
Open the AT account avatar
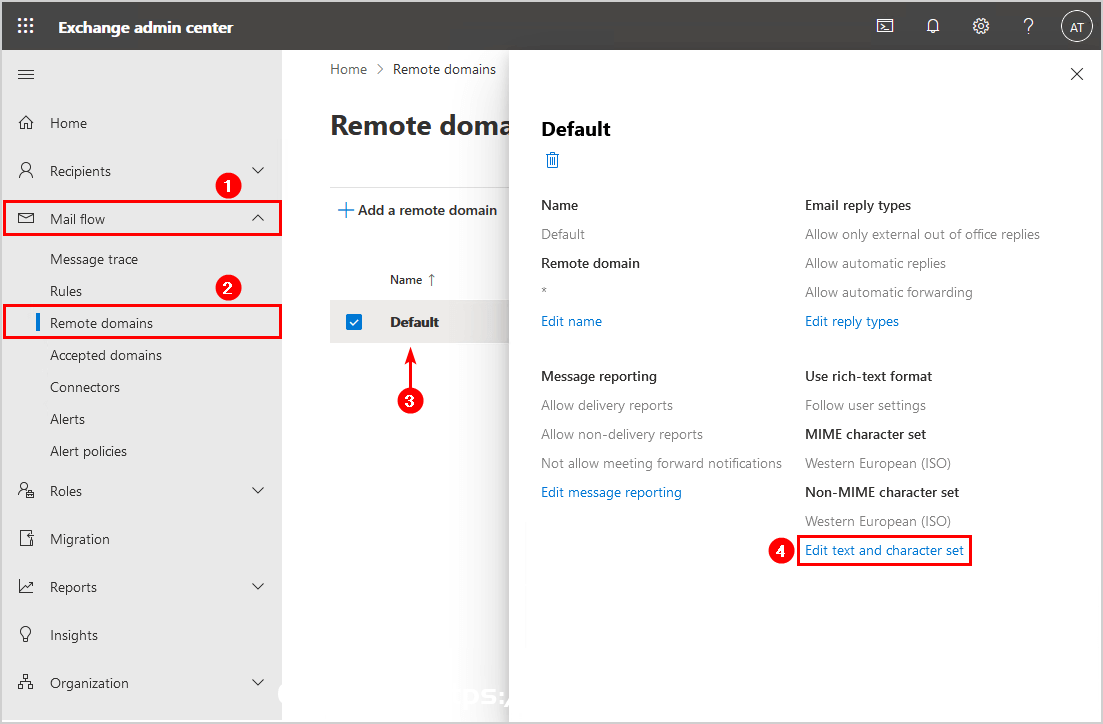[1076, 27]
